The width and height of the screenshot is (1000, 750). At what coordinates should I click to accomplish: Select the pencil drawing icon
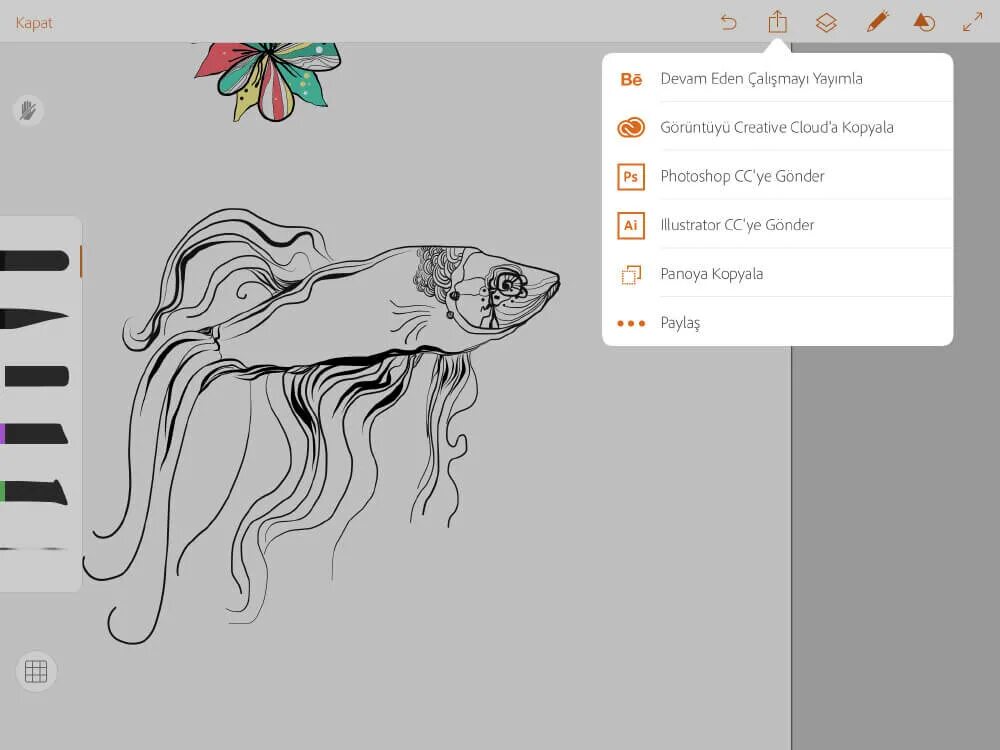pyautogui.click(x=878, y=22)
